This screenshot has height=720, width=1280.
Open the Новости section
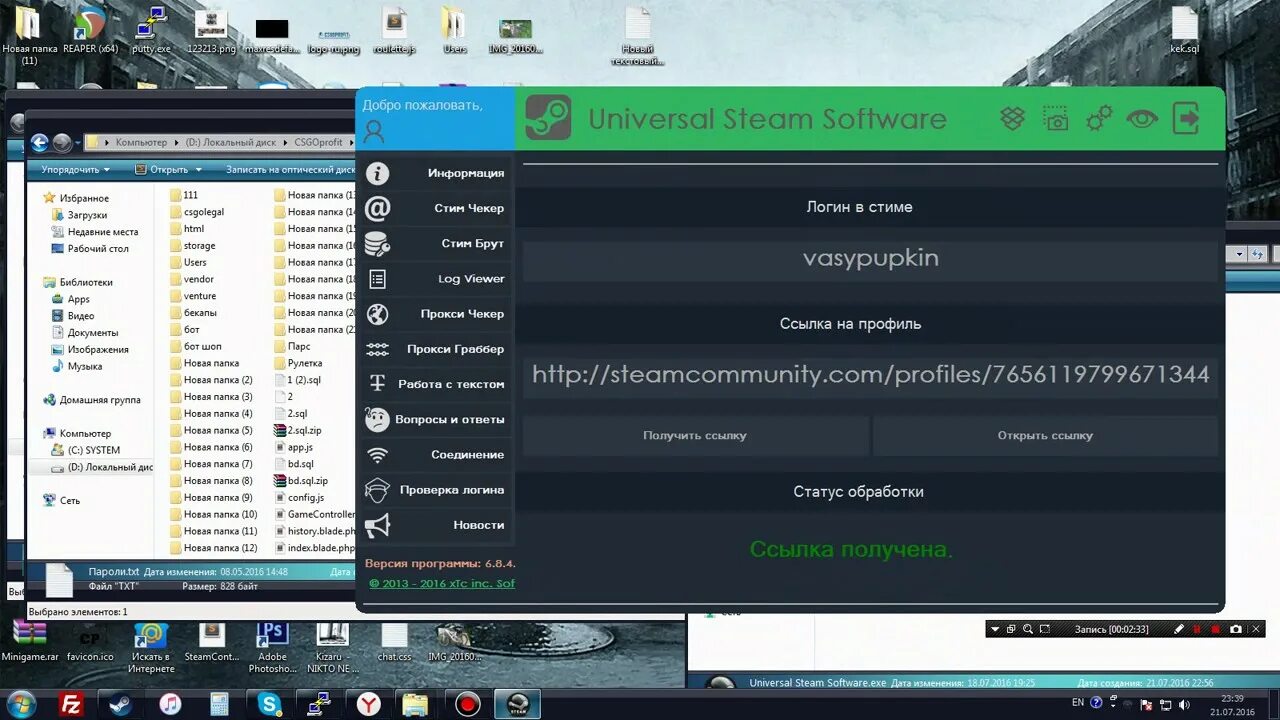(478, 525)
